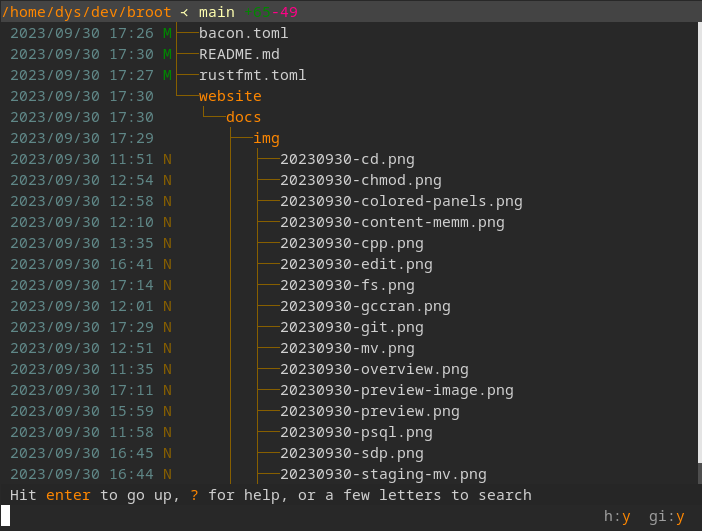The image size is (702, 531).
Task: Click the N git status of 20230930-staging-mv.png
Action: (x=167, y=475)
